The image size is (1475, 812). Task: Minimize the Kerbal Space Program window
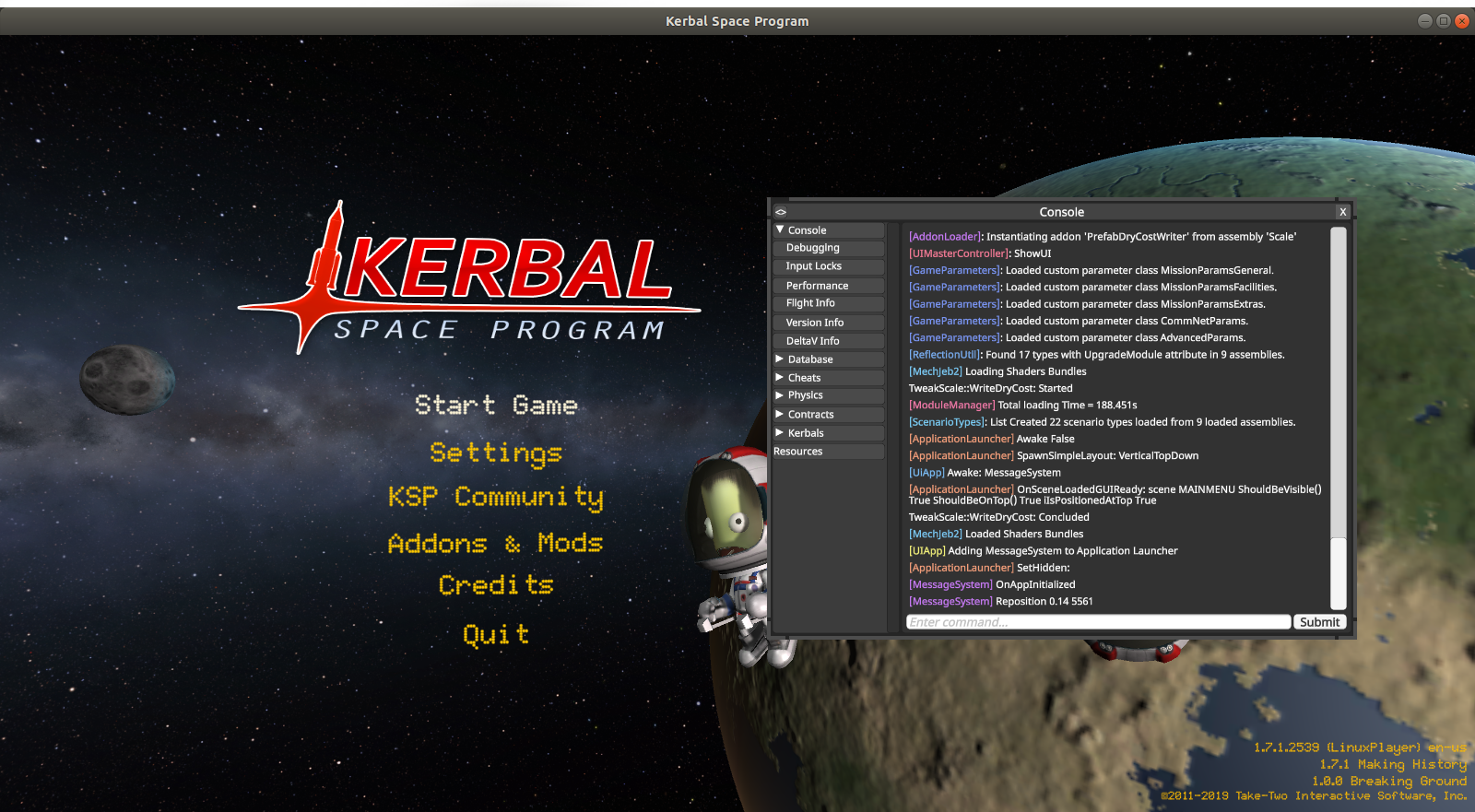point(1424,21)
